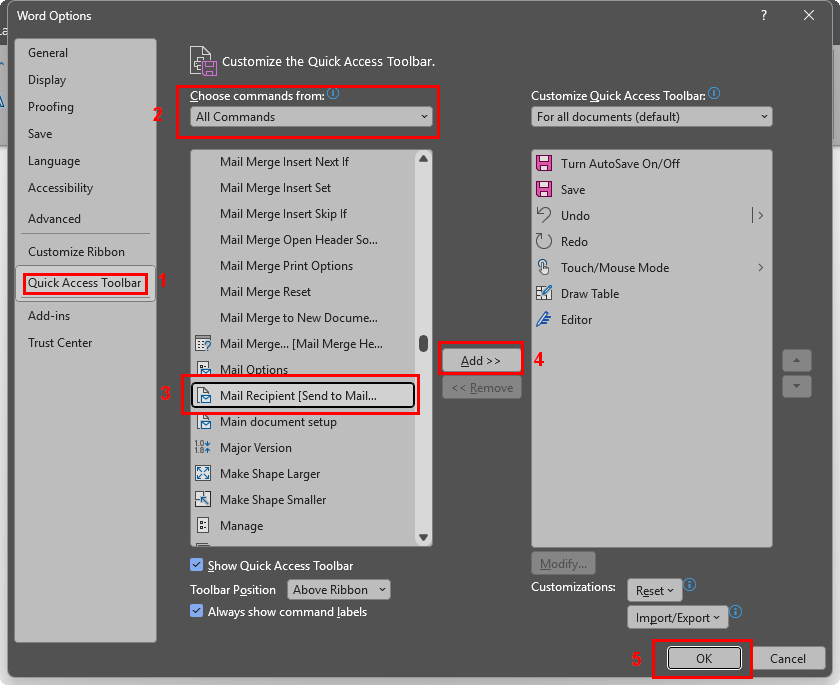
Task: Click the Major Version command icon
Action: click(203, 447)
